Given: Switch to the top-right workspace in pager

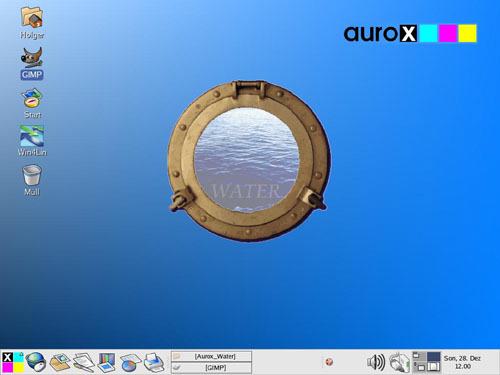Looking at the screenshot, I should (x=434, y=356).
